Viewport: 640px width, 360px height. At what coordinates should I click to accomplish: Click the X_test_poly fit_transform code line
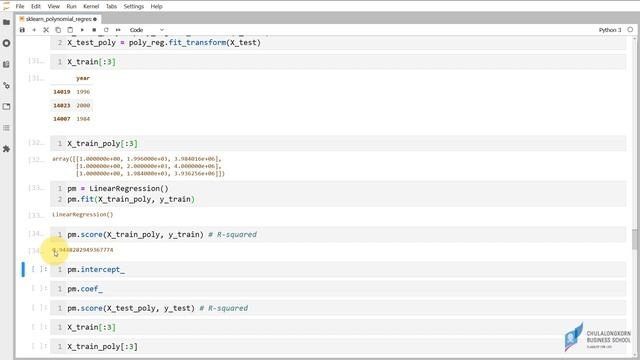[x=164, y=42]
